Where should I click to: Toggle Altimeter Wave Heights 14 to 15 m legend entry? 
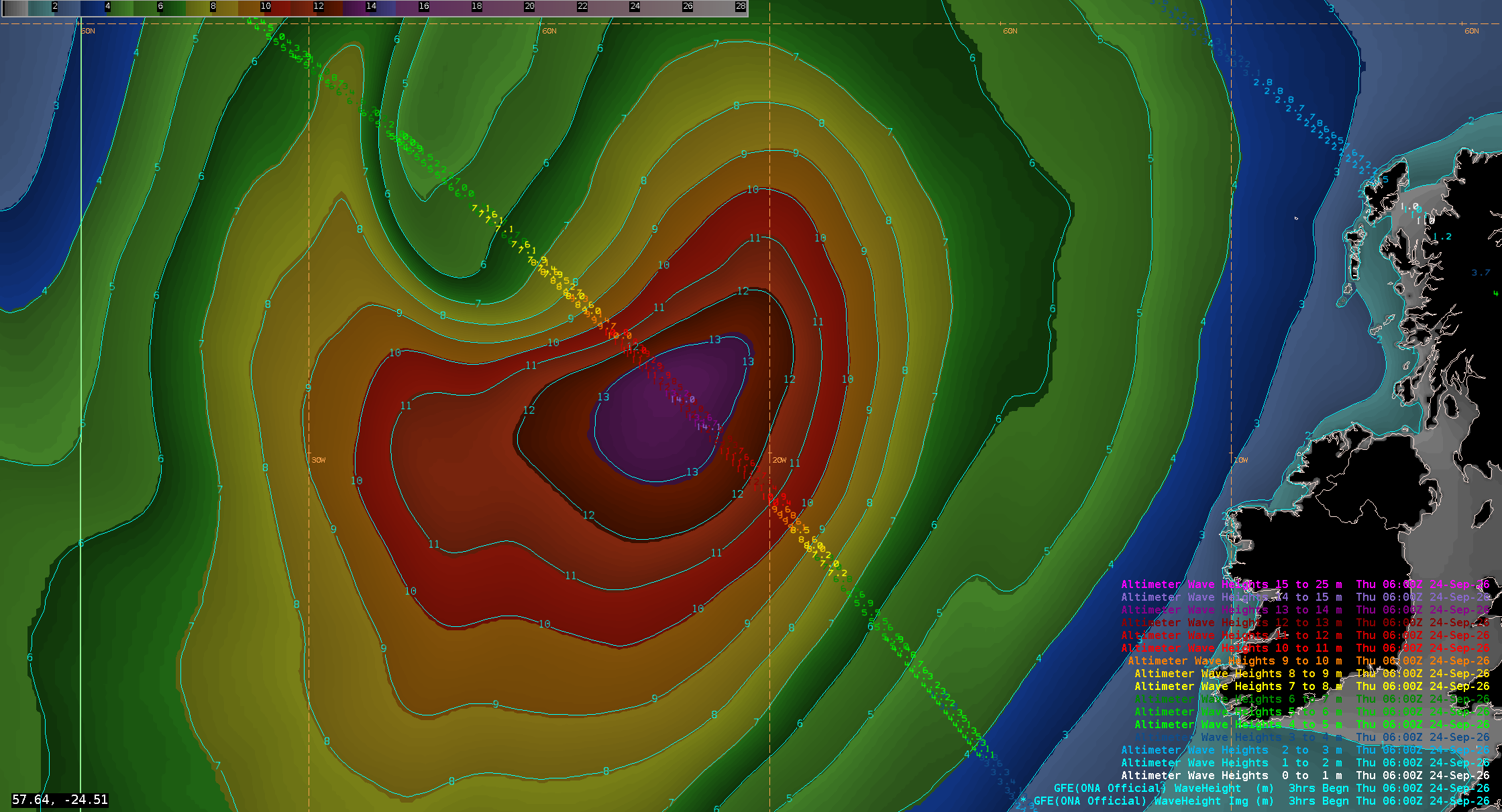click(x=1305, y=597)
